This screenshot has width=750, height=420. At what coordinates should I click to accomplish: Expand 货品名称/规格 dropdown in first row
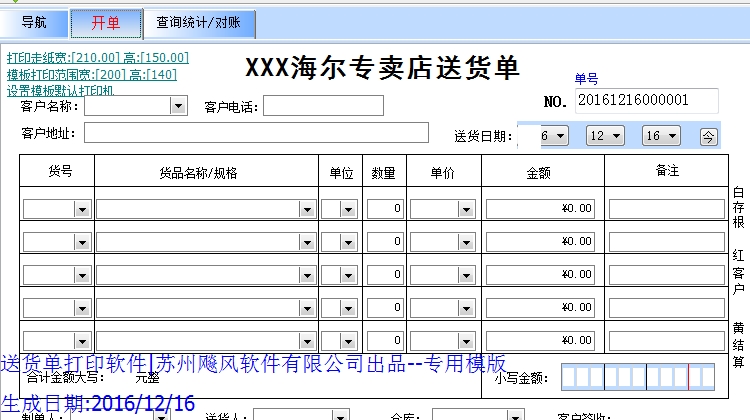point(307,209)
